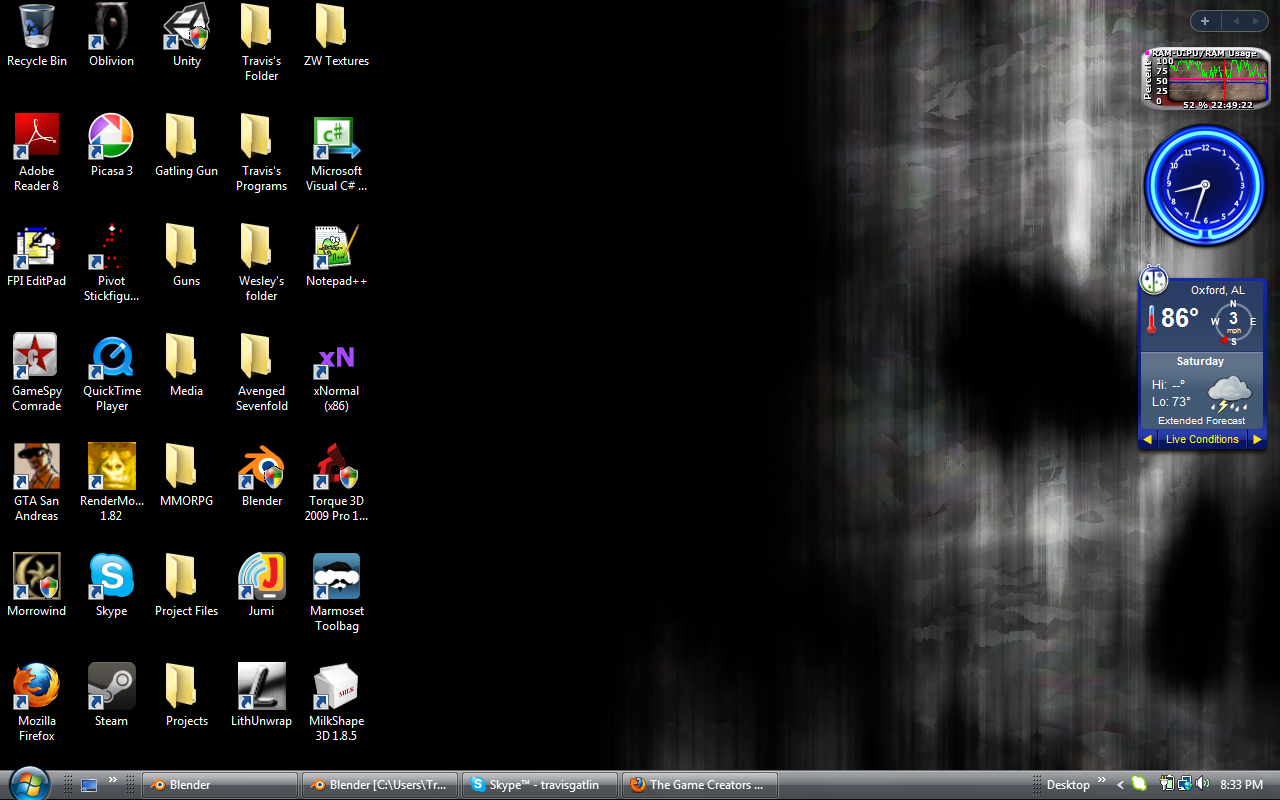Select the MMORPG folder
This screenshot has width=1280, height=800.
point(186,475)
